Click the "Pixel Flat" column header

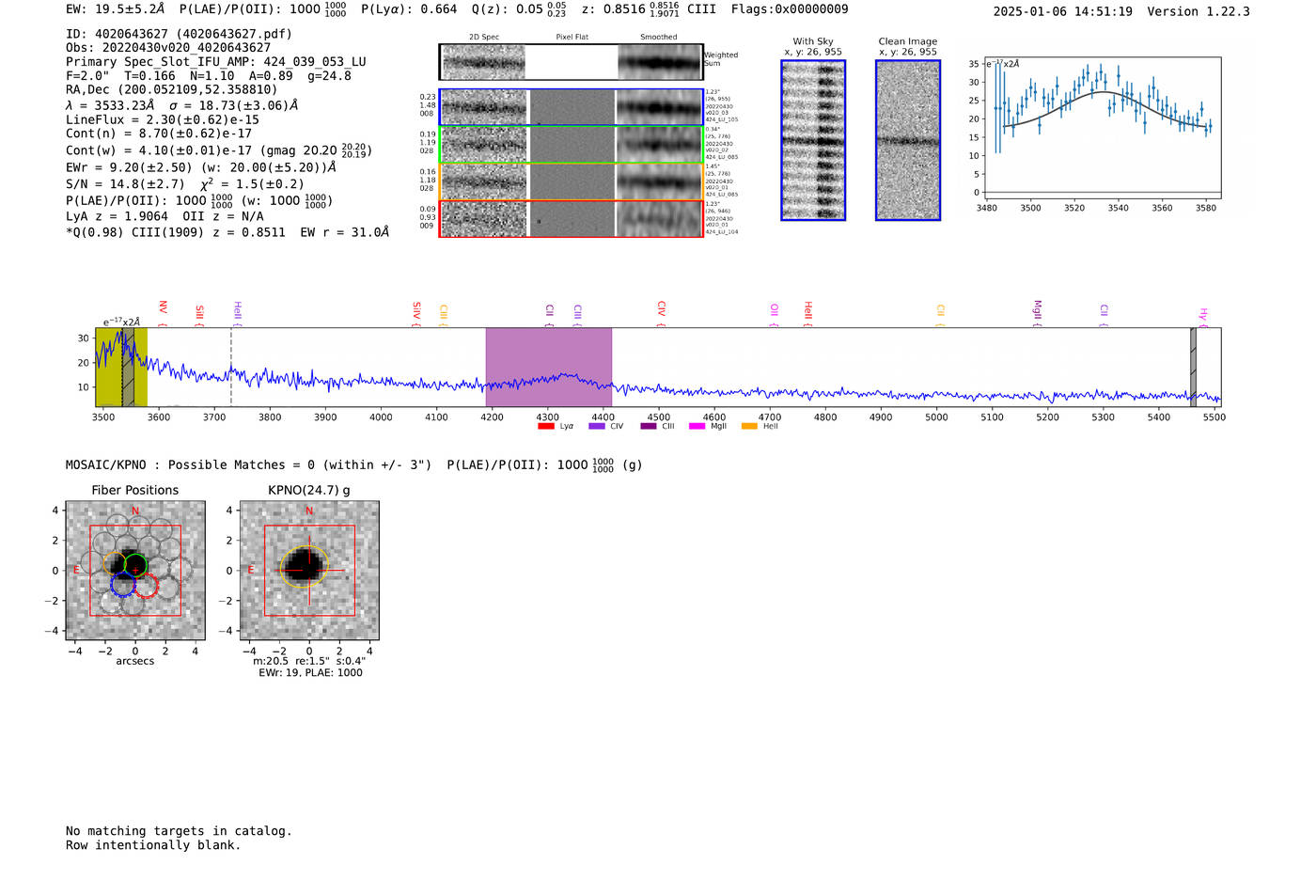[x=572, y=37]
